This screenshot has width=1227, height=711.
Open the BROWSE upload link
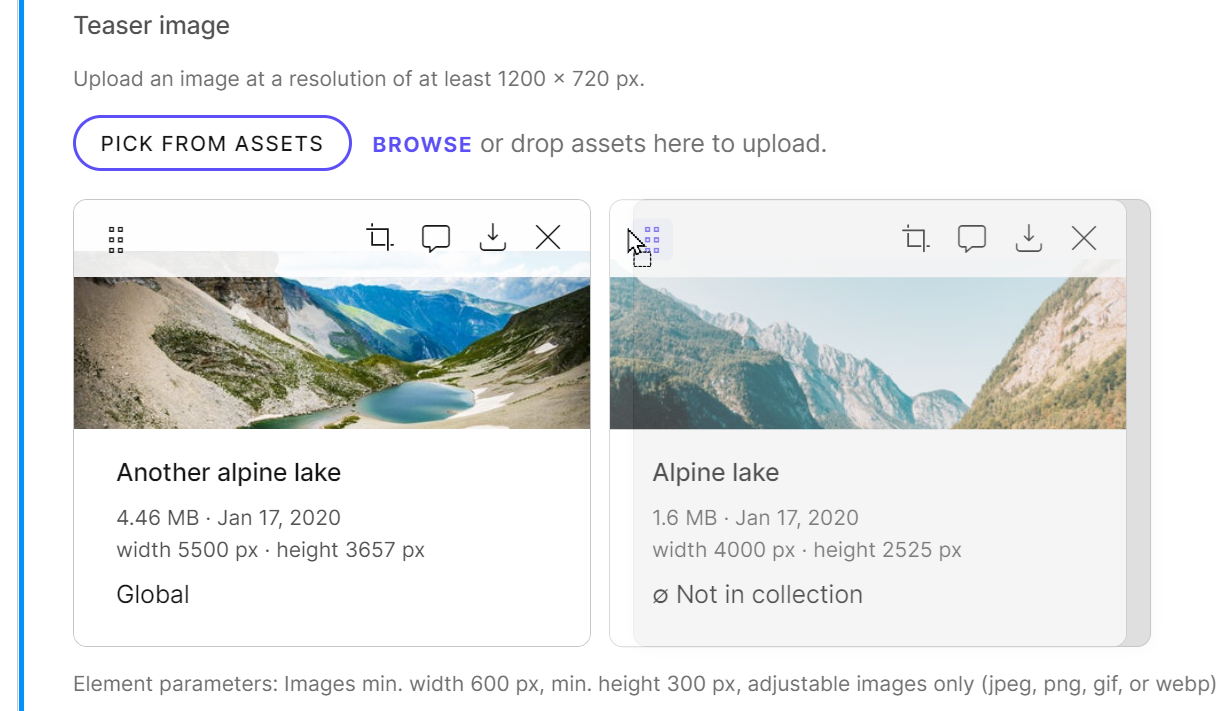421,144
